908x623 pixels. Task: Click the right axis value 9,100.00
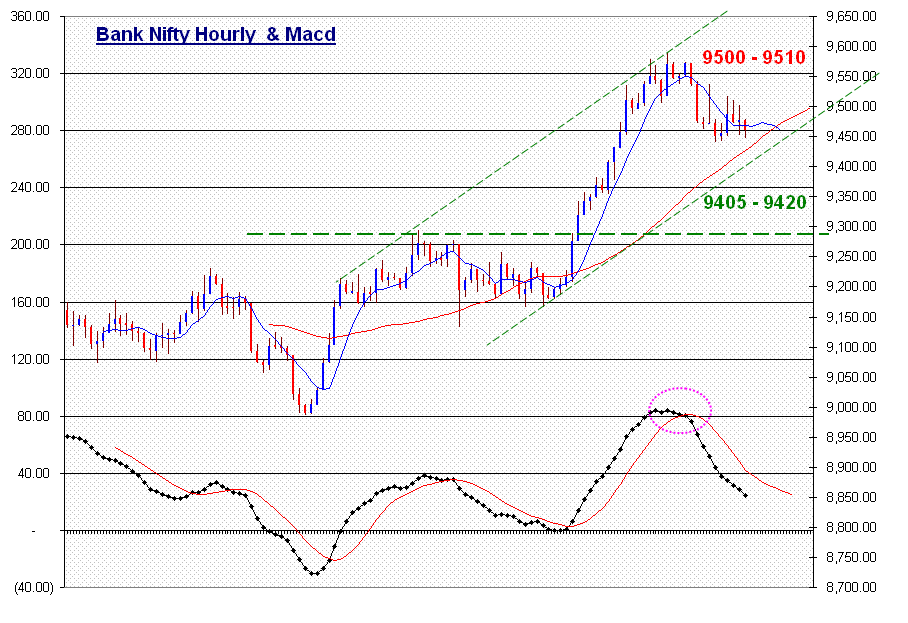pyautogui.click(x=851, y=347)
